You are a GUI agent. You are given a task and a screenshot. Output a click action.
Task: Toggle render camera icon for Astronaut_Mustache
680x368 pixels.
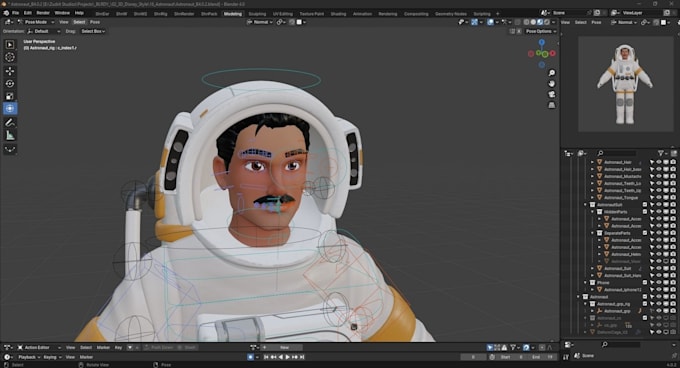[x=673, y=176]
